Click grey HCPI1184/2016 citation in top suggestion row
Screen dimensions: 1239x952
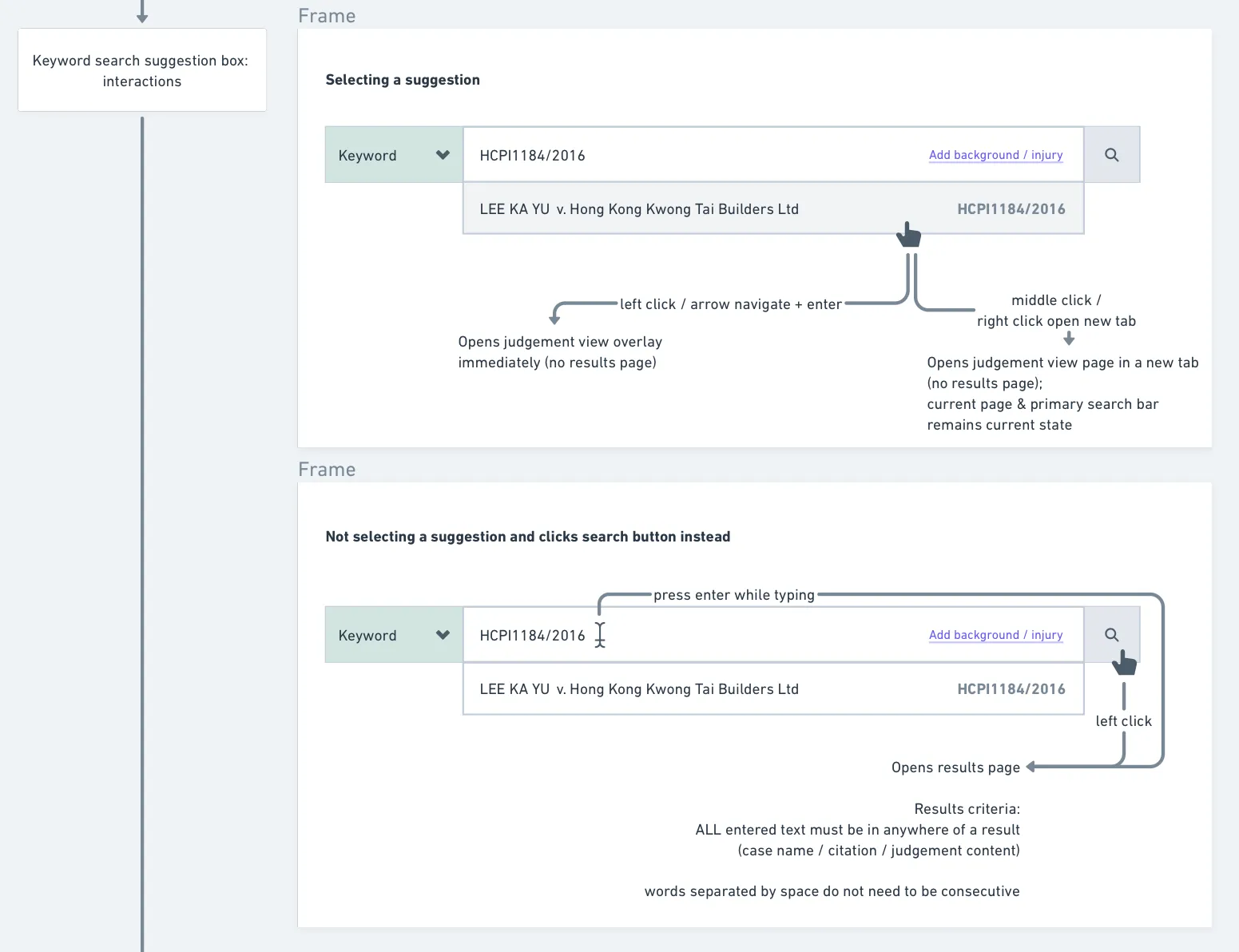pyautogui.click(x=1011, y=209)
